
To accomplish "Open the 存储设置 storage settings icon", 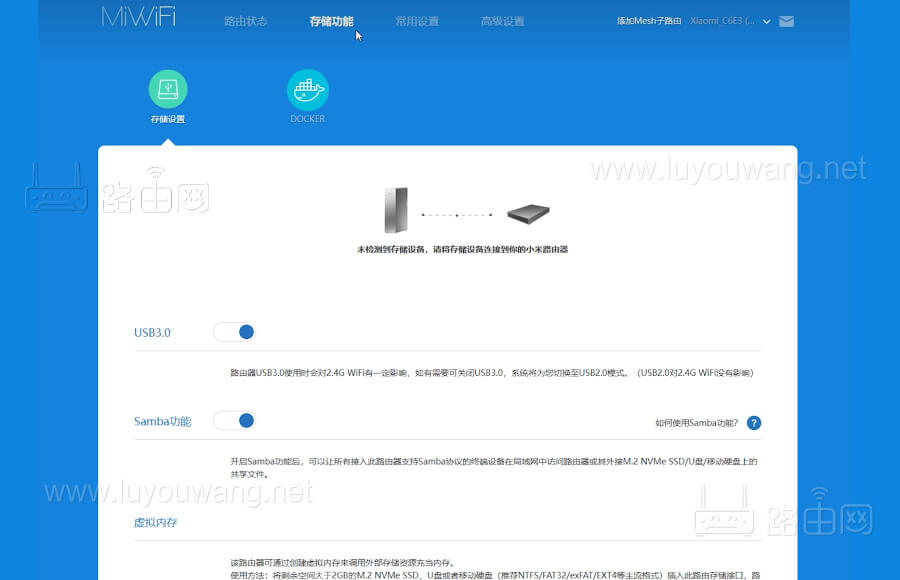I will pyautogui.click(x=167, y=88).
